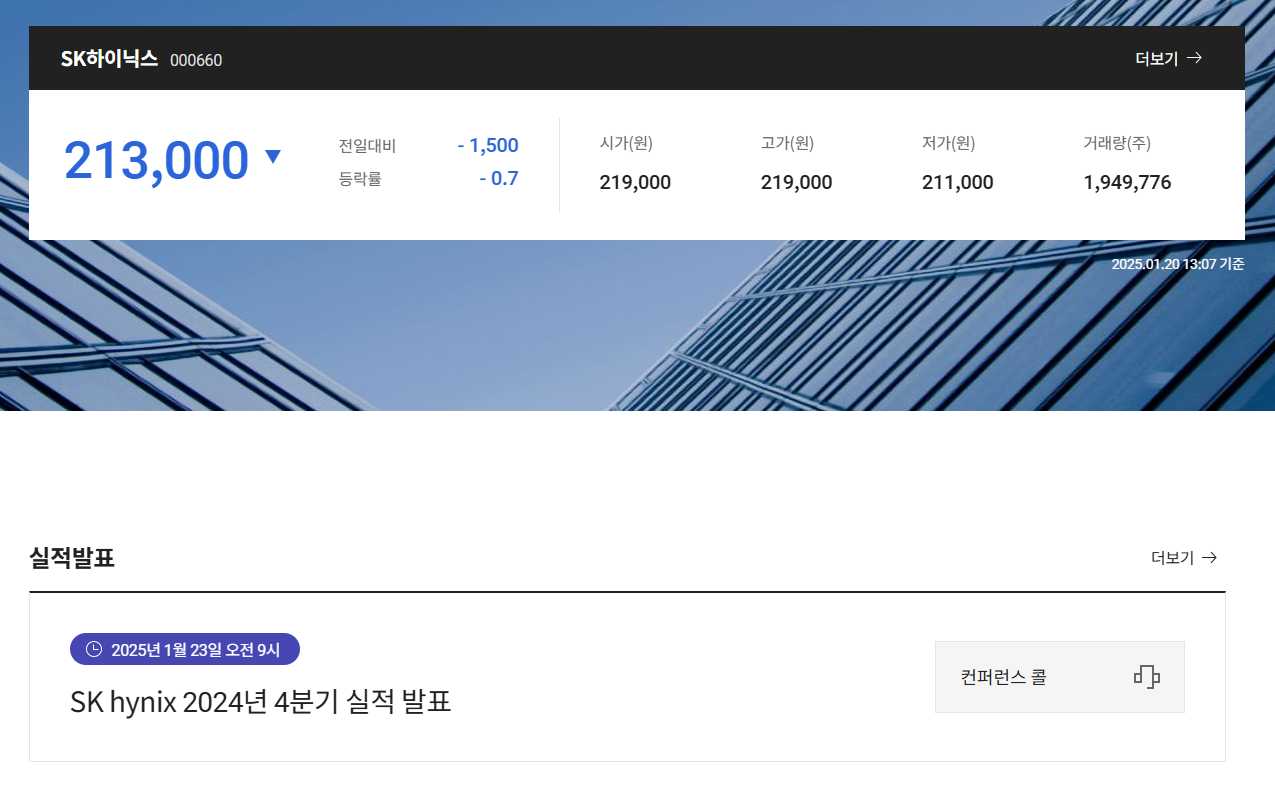The width and height of the screenshot is (1275, 795).
Task: Click the stock code 000660
Action: (x=196, y=60)
